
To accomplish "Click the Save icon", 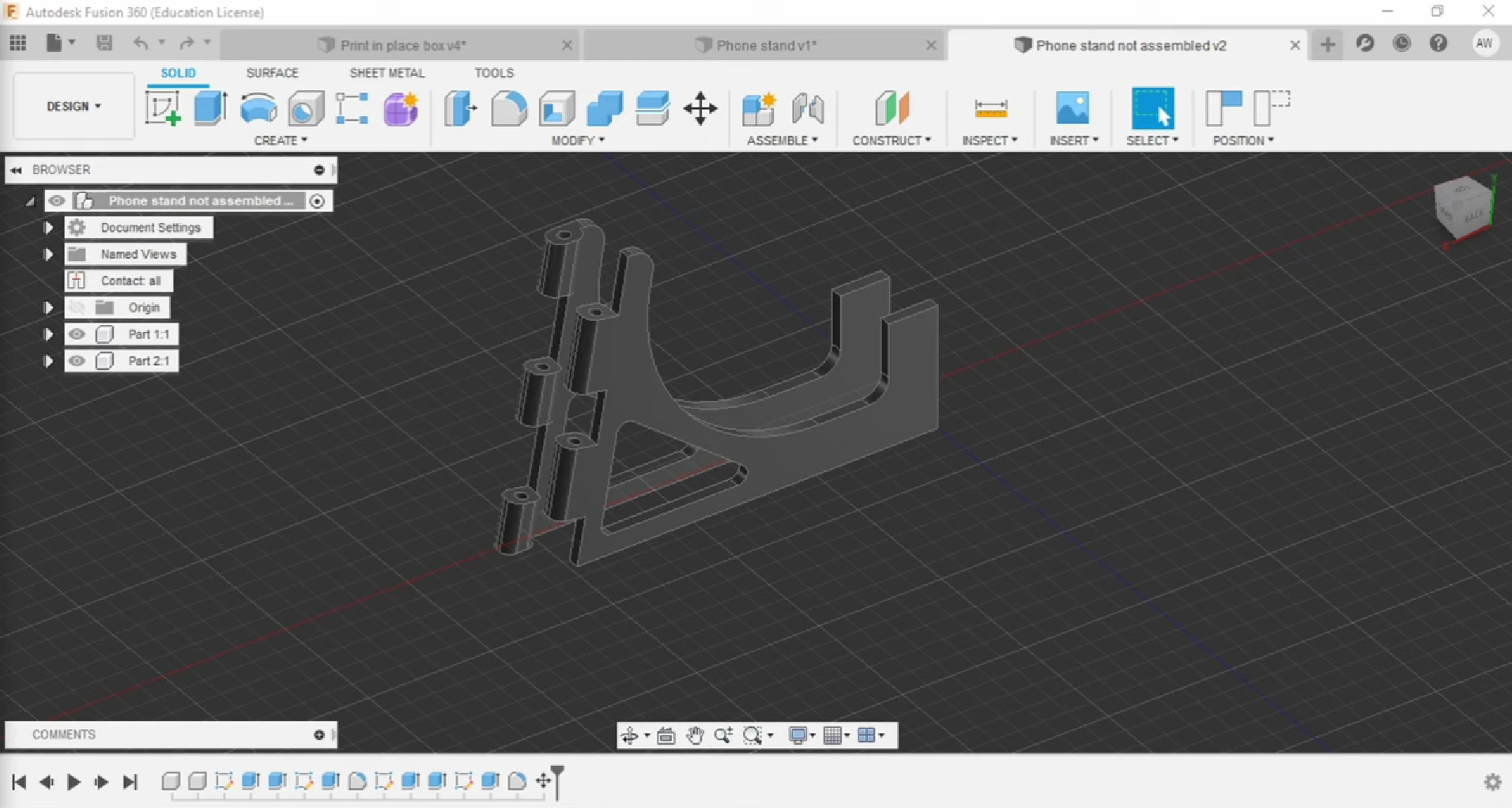I will (104, 43).
